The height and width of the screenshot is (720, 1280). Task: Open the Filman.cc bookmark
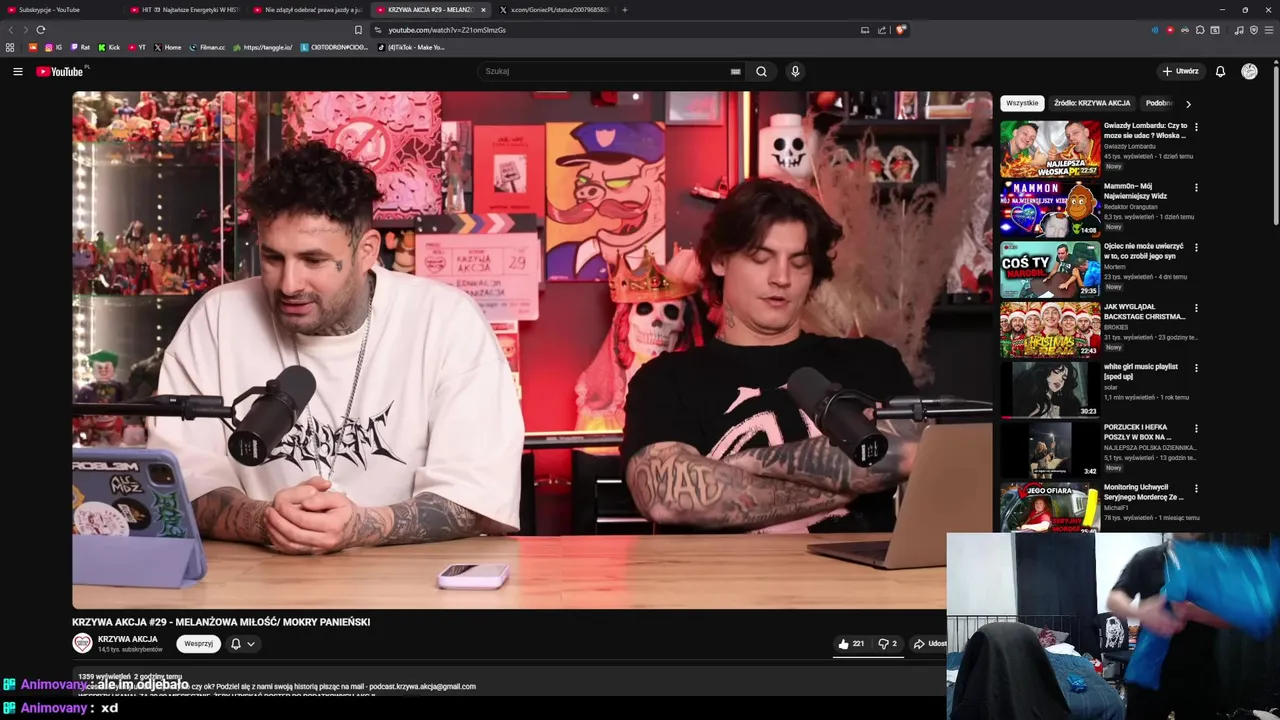click(207, 47)
